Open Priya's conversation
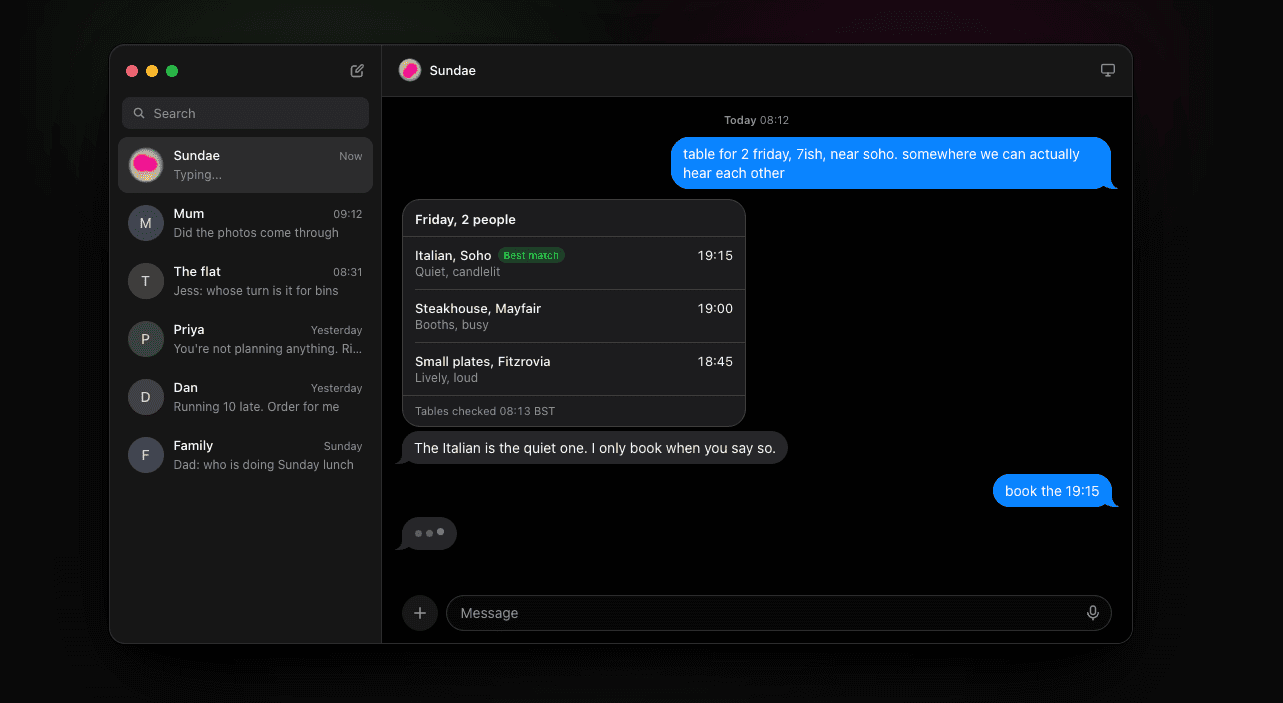The height and width of the screenshot is (703, 1283). click(x=245, y=339)
